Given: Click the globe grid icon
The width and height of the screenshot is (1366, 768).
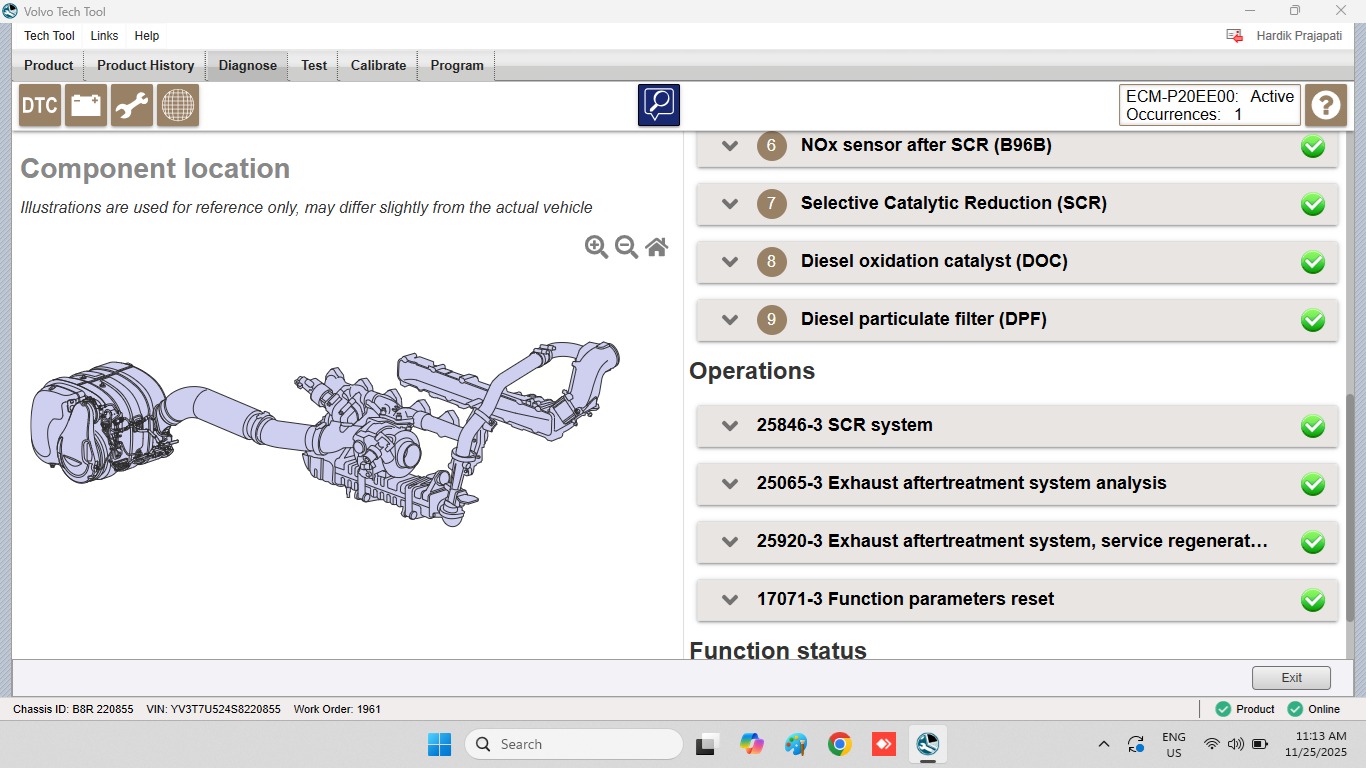Looking at the screenshot, I should (178, 105).
